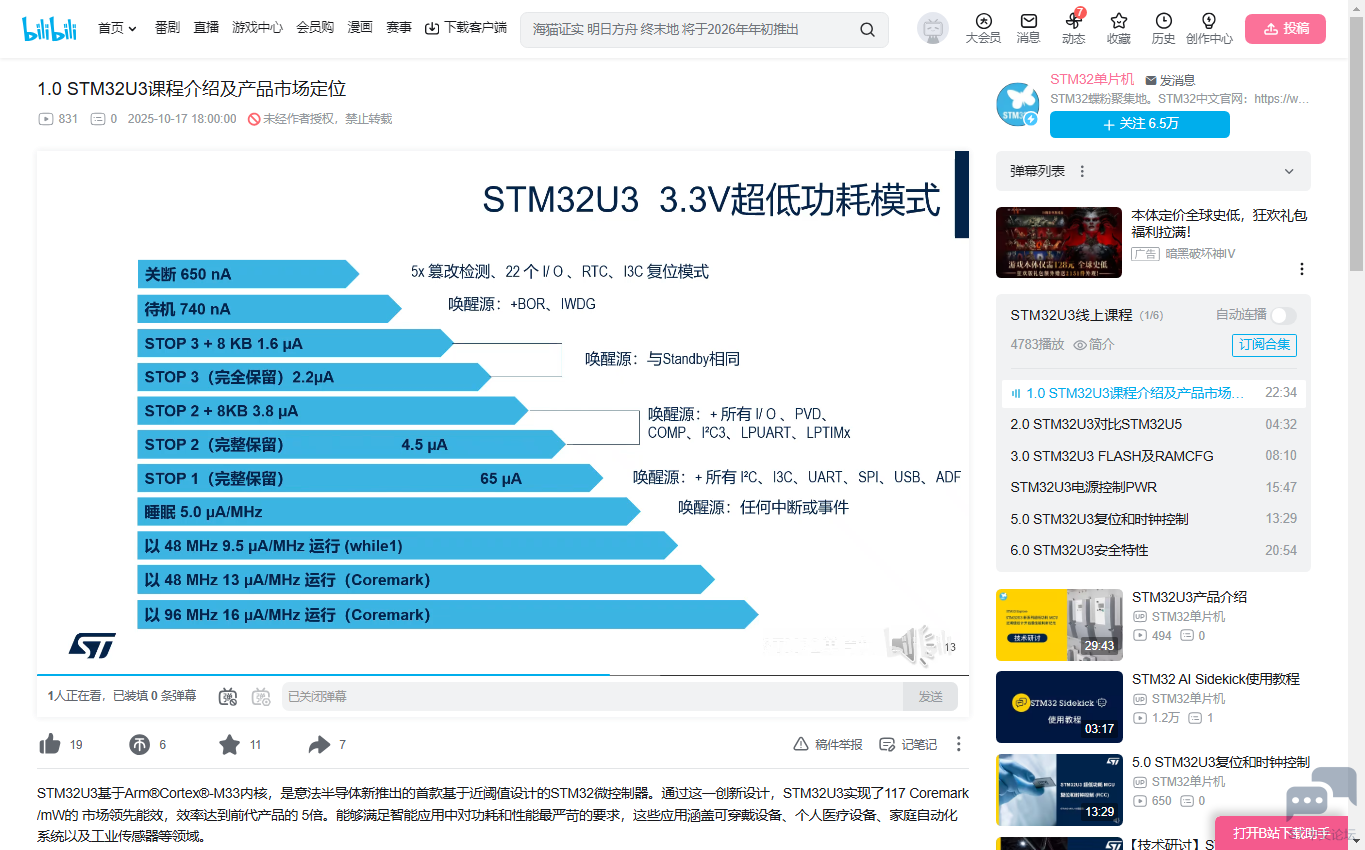Open danmaku settings icon beside input
This screenshot has height=850, width=1365.
[261, 696]
